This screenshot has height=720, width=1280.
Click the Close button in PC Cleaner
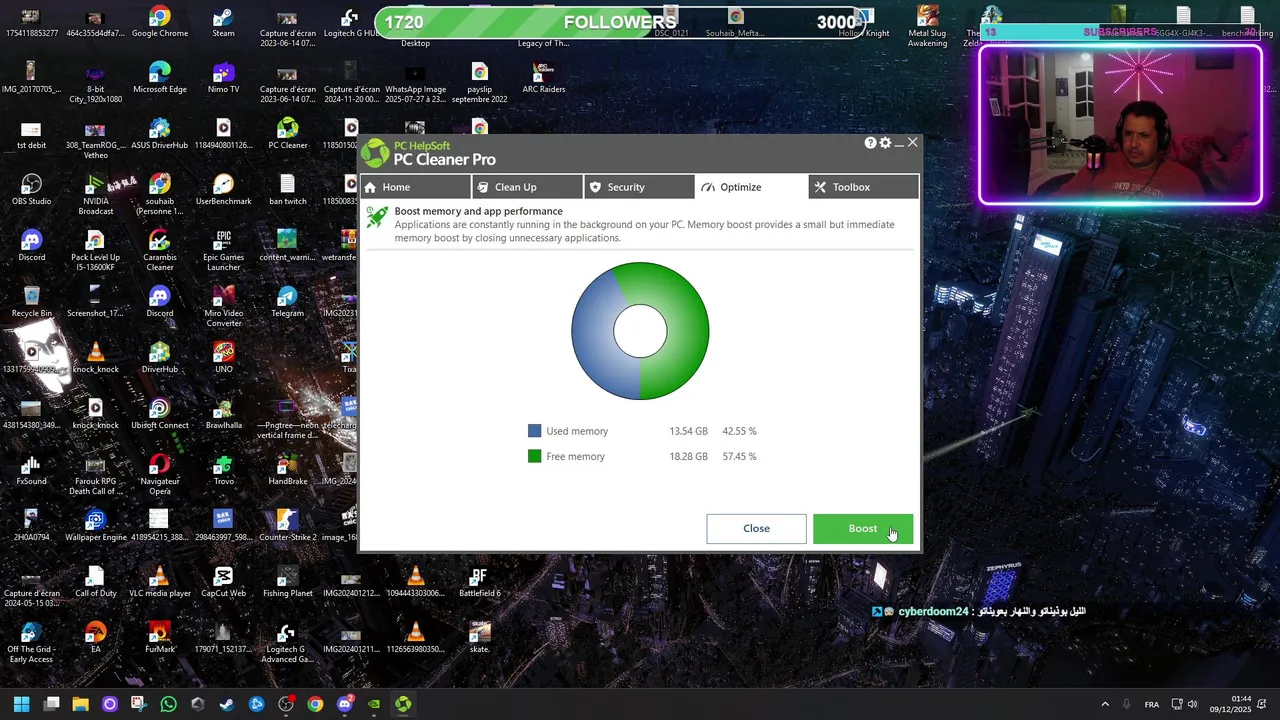point(756,529)
